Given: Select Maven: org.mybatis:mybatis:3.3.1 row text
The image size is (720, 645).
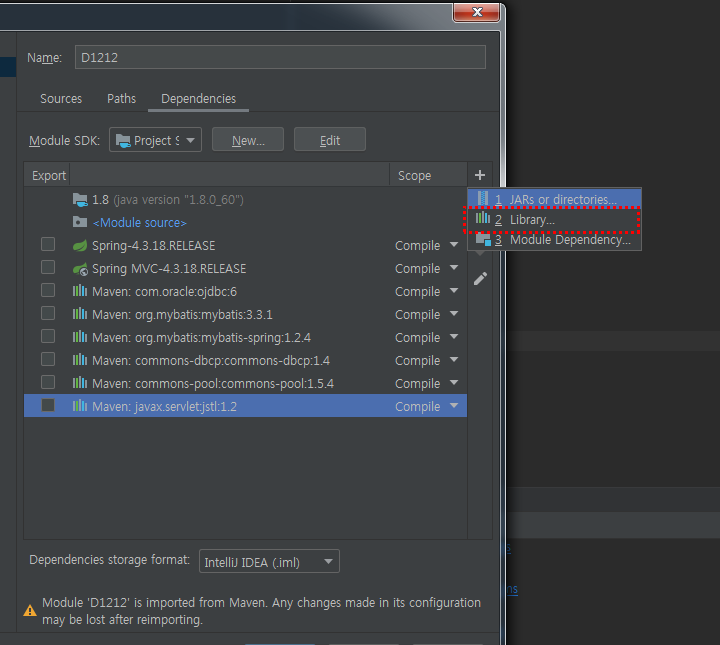Looking at the screenshot, I should click(182, 314).
